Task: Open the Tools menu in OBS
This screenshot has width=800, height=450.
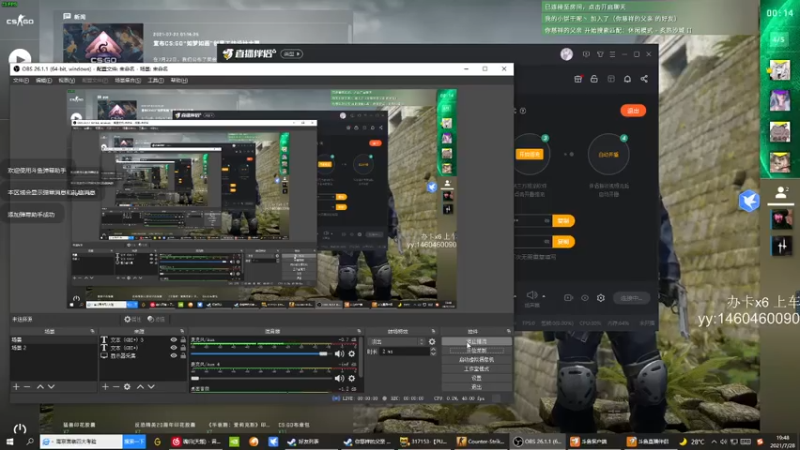Action: [x=156, y=81]
